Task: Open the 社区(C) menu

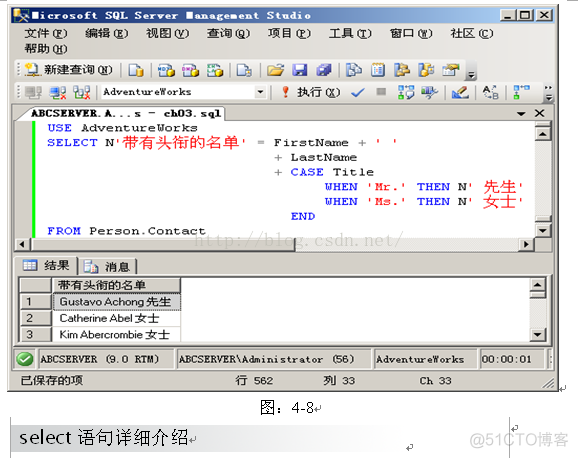Action: coord(471,34)
